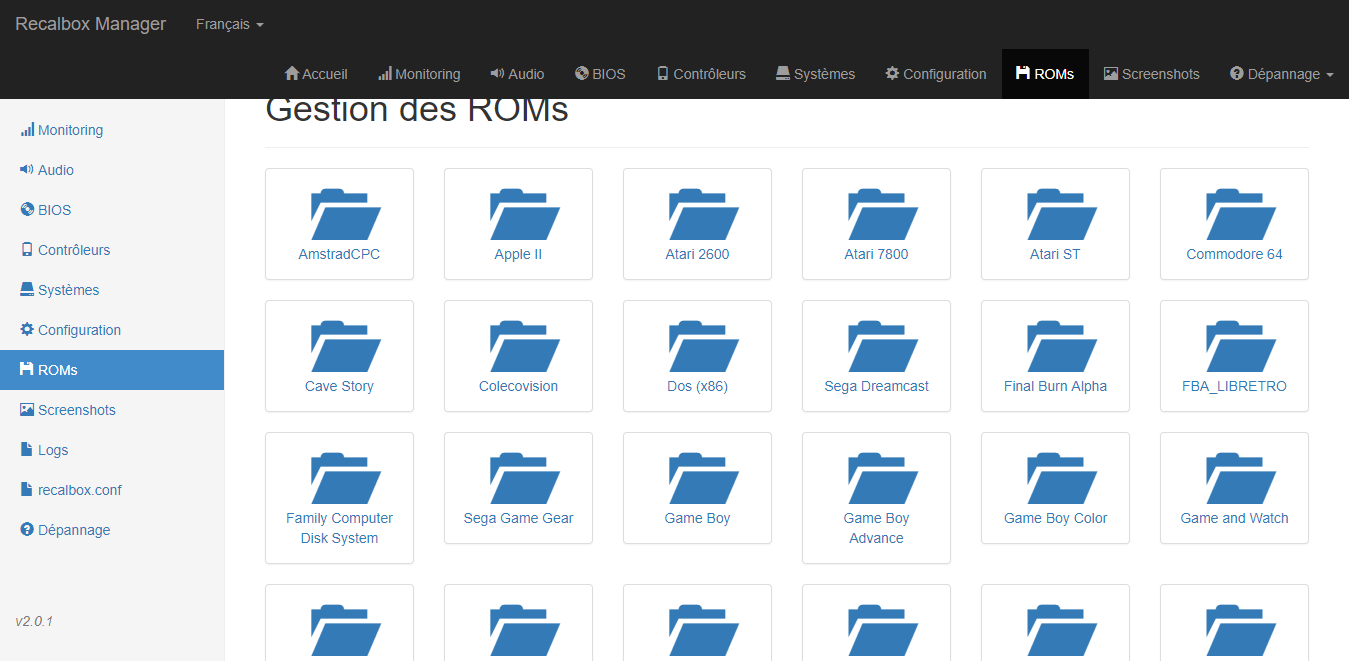
Task: Open the Commodore 64 folder icon
Action: (x=1234, y=212)
